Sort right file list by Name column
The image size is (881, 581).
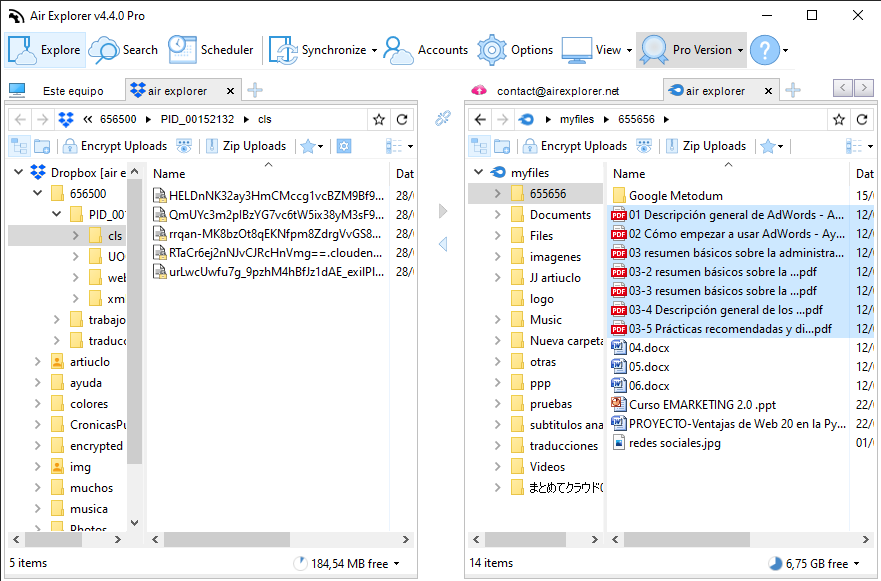tap(728, 174)
